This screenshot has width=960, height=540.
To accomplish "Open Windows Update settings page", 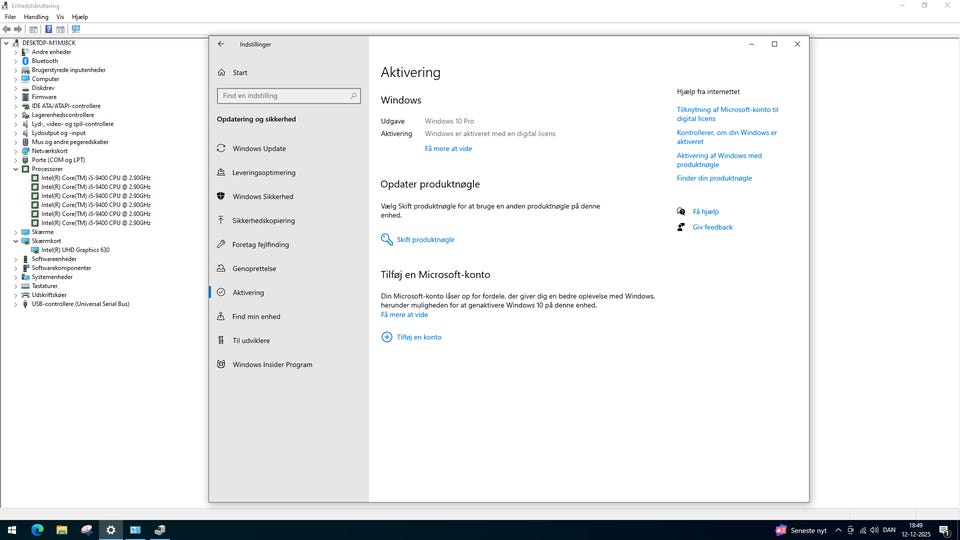I will (x=259, y=148).
